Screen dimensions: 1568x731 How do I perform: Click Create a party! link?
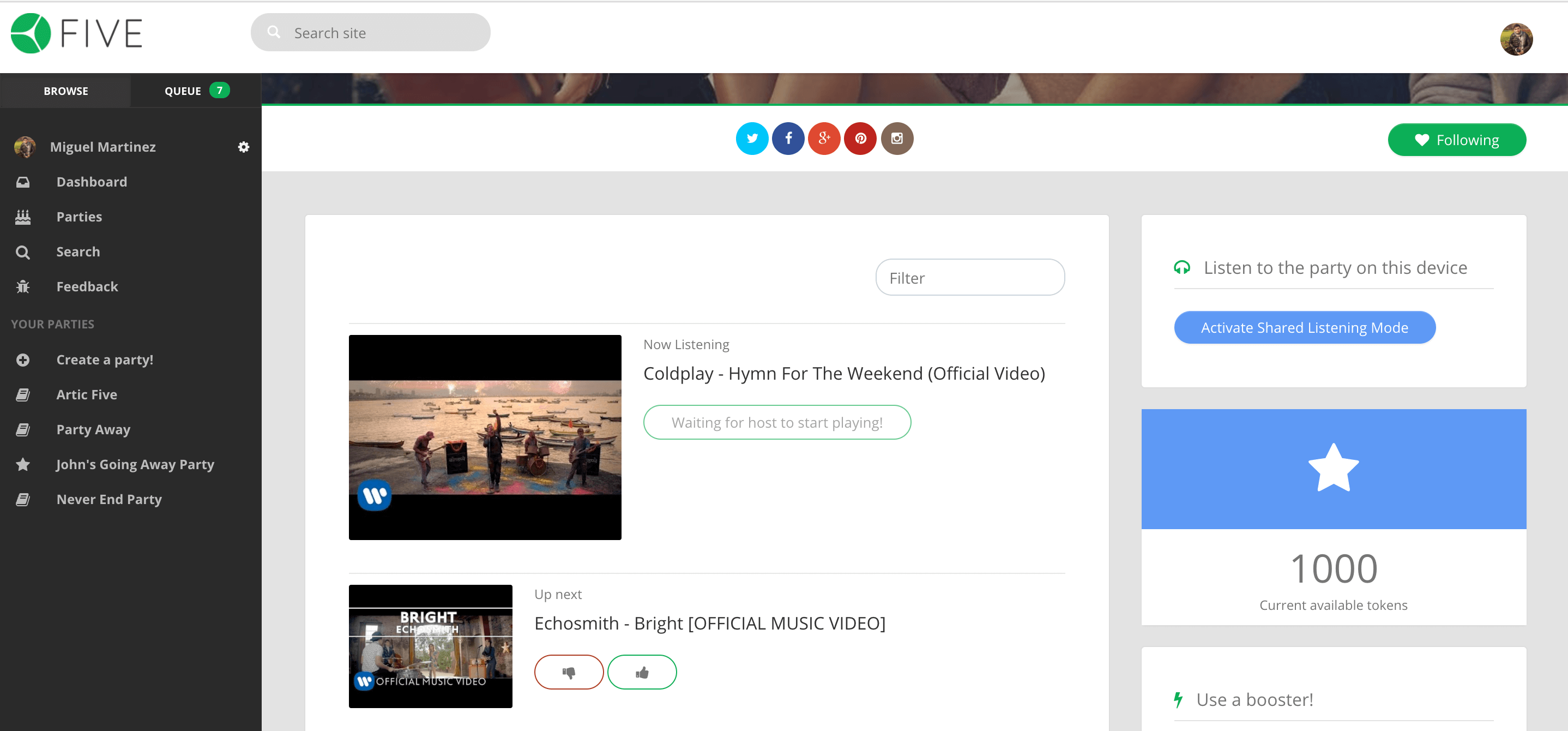tap(104, 359)
